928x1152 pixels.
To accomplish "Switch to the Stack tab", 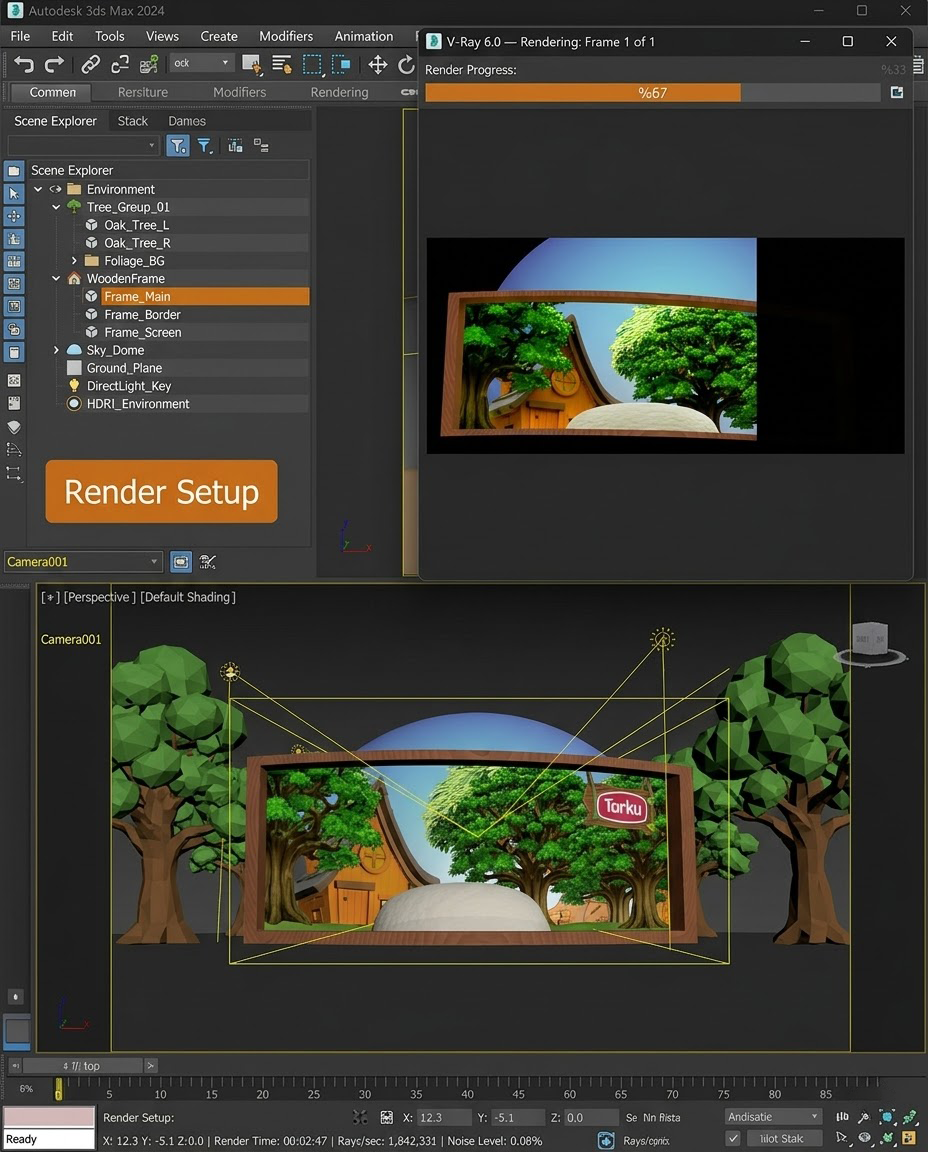I will (132, 121).
